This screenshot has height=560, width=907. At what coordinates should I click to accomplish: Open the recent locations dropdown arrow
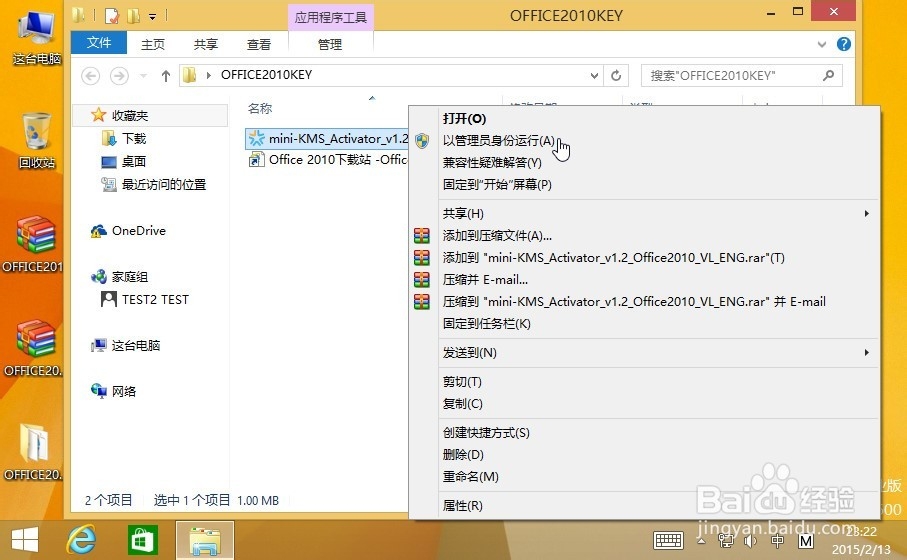pyautogui.click(x=143, y=76)
